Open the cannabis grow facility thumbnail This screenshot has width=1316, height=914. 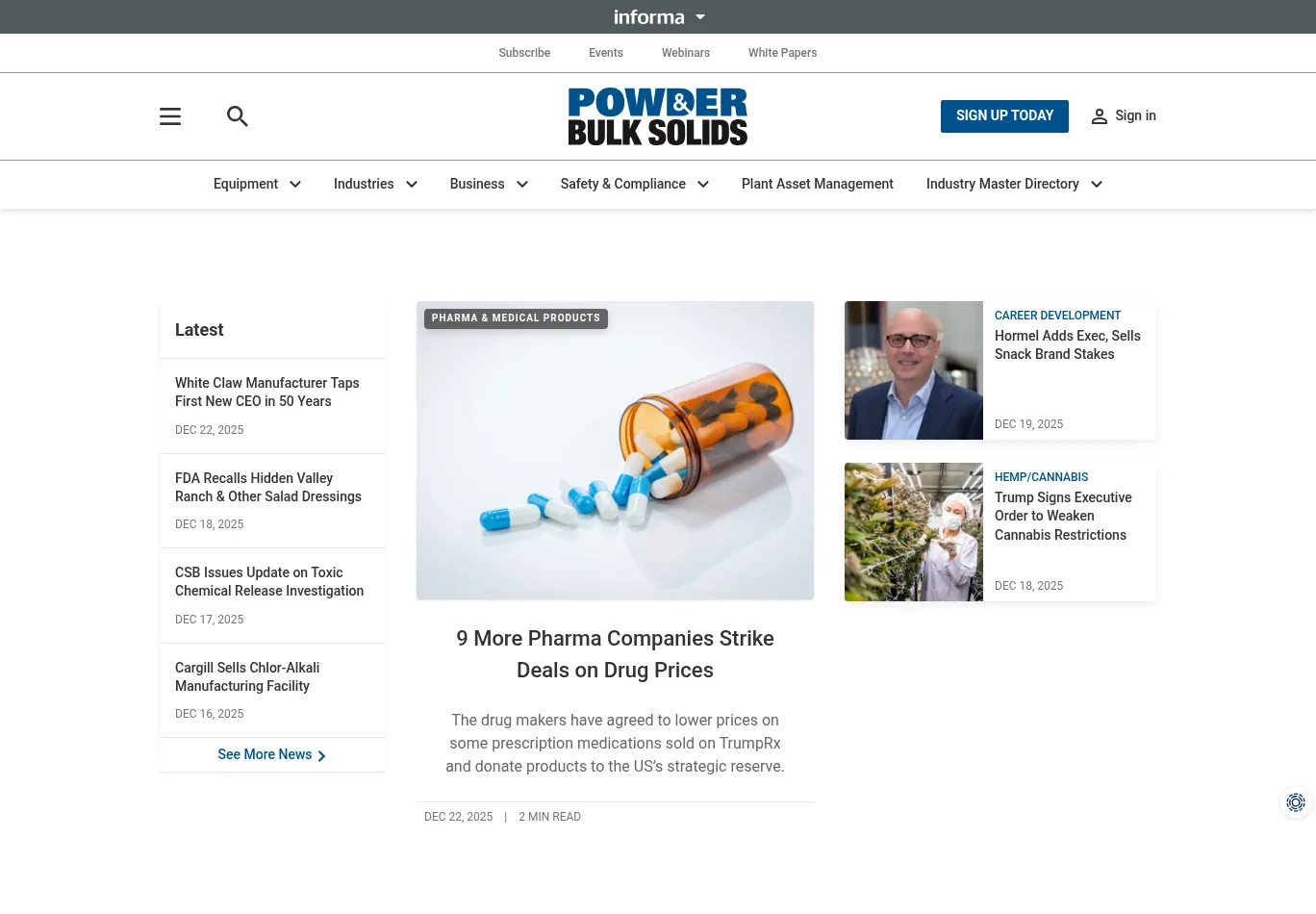click(914, 532)
